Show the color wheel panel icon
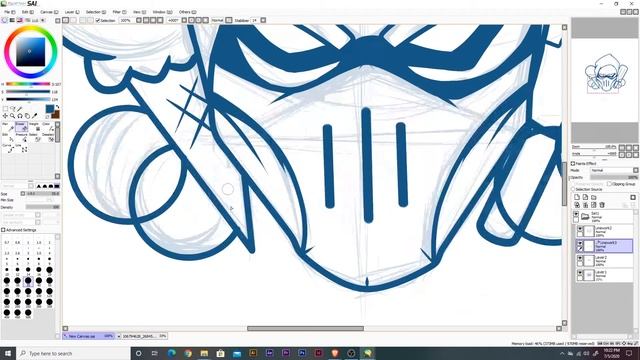The width and height of the screenshot is (640, 360). pyautogui.click(x=4, y=20)
